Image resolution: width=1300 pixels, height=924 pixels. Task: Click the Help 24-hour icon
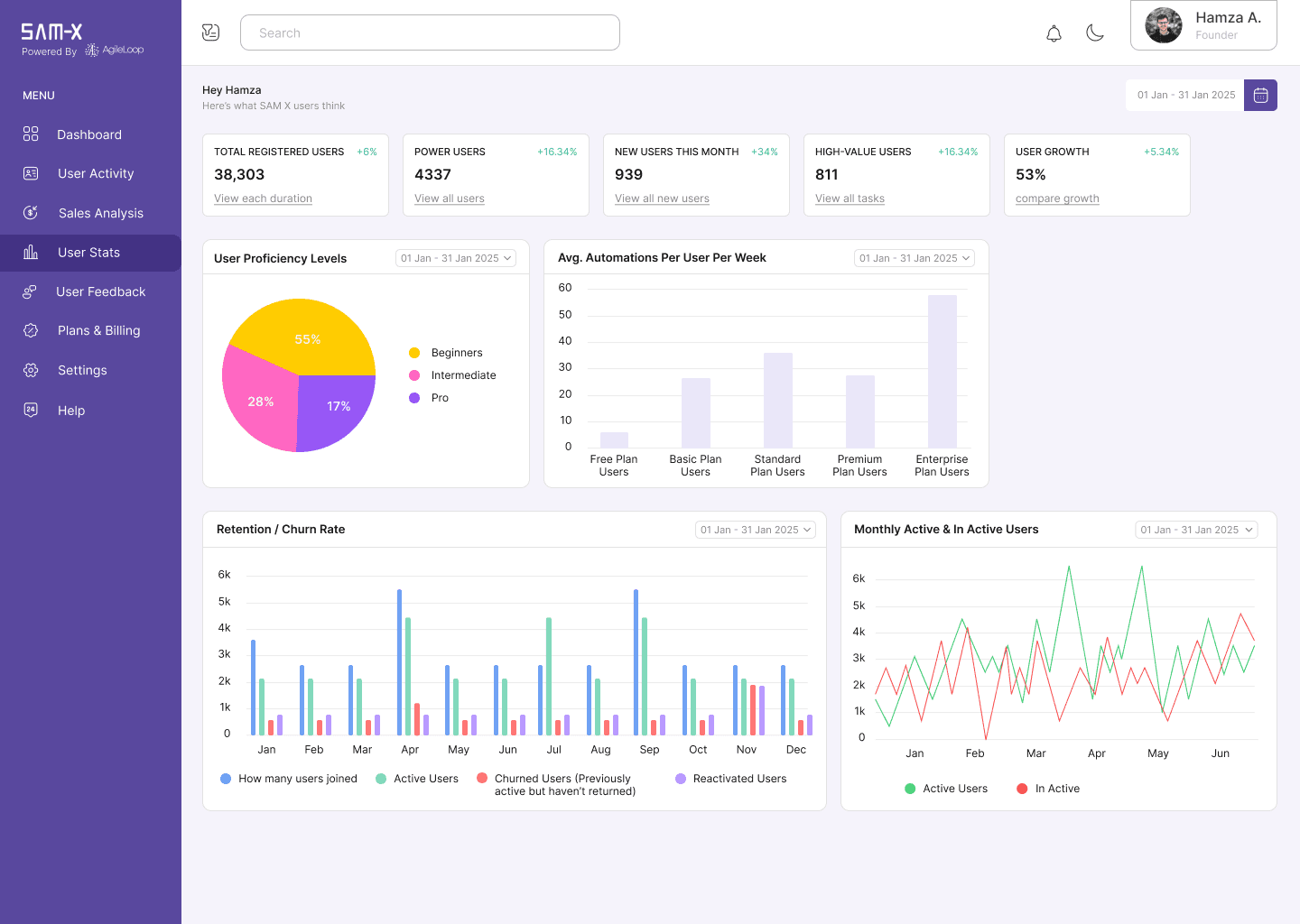(x=31, y=410)
